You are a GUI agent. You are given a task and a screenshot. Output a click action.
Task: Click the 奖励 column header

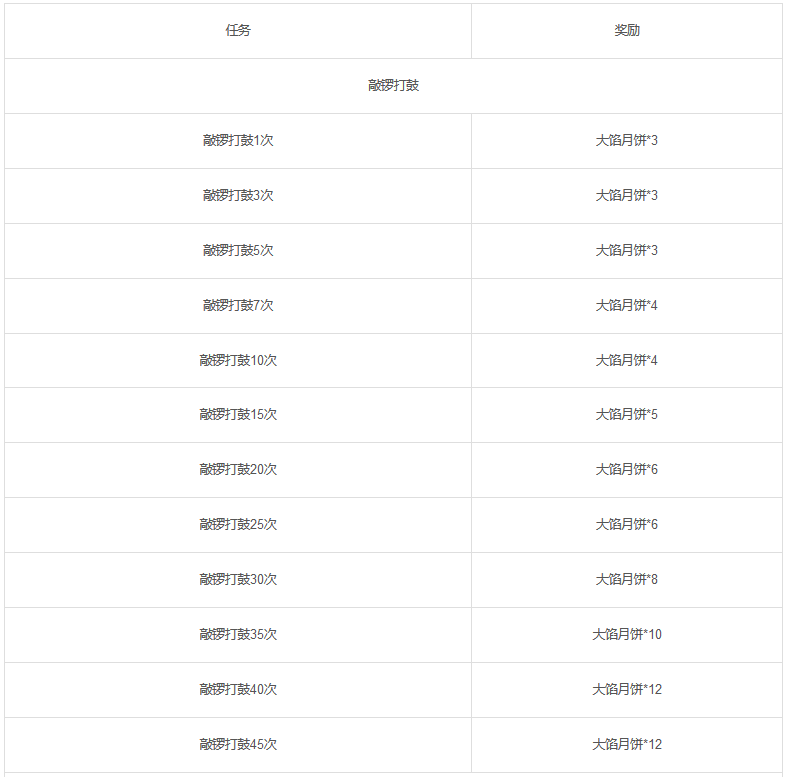point(627,31)
